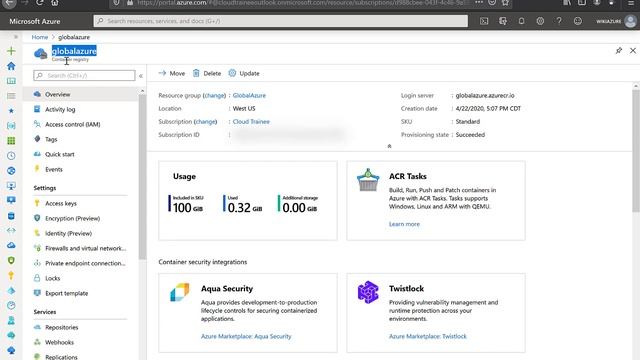
Task: Click the Microsoft Azure portal title
Action: 35,21
